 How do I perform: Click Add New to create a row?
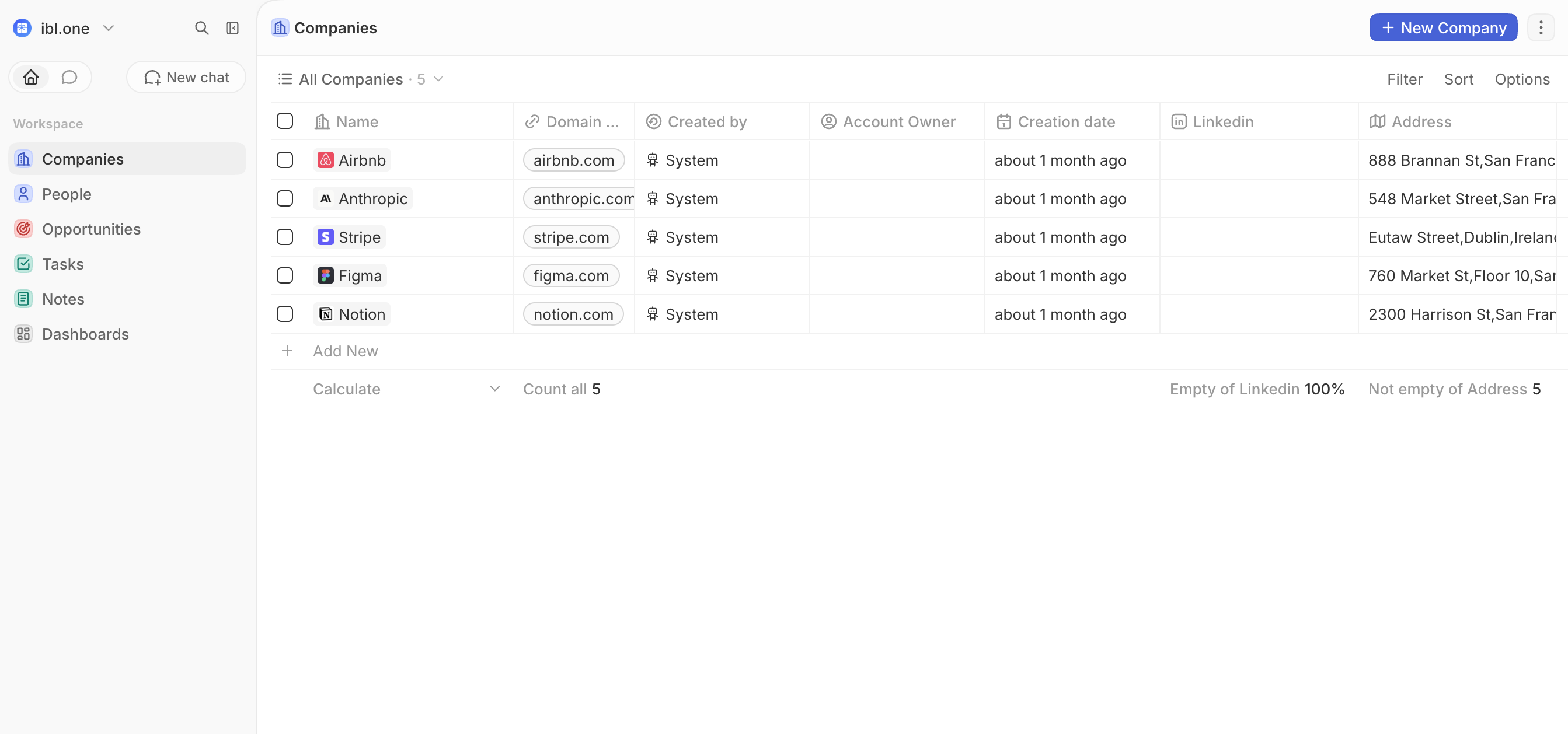(x=345, y=351)
